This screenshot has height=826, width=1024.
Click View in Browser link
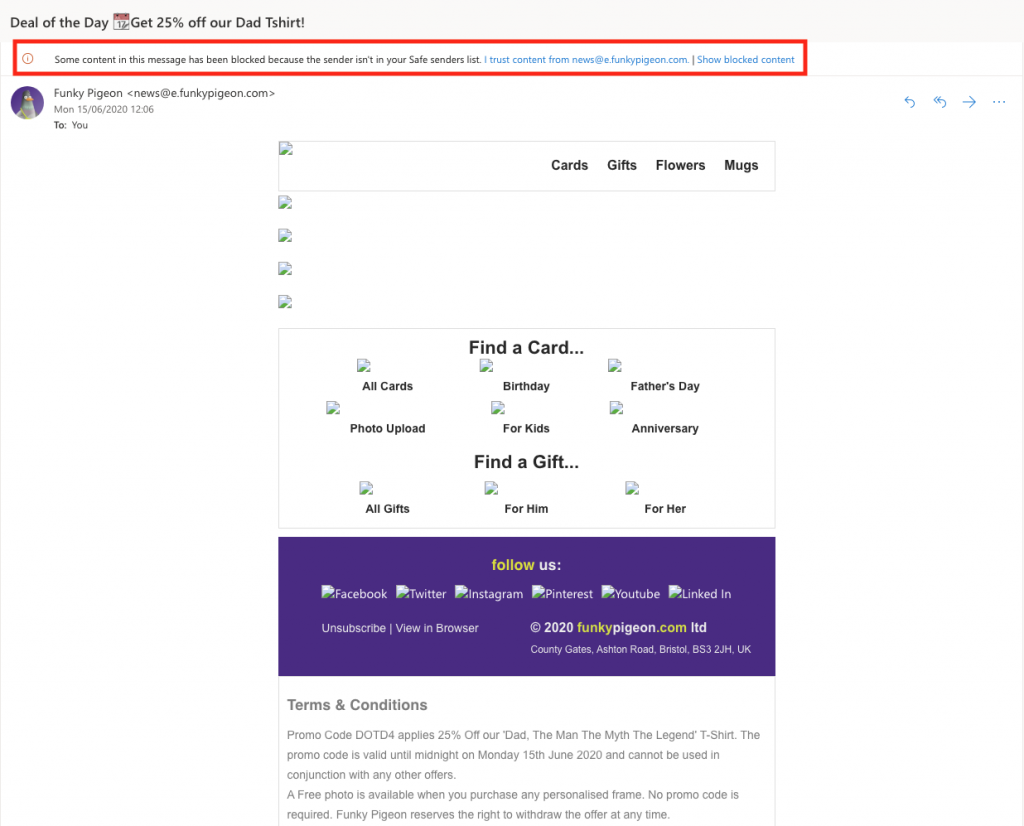coord(437,628)
